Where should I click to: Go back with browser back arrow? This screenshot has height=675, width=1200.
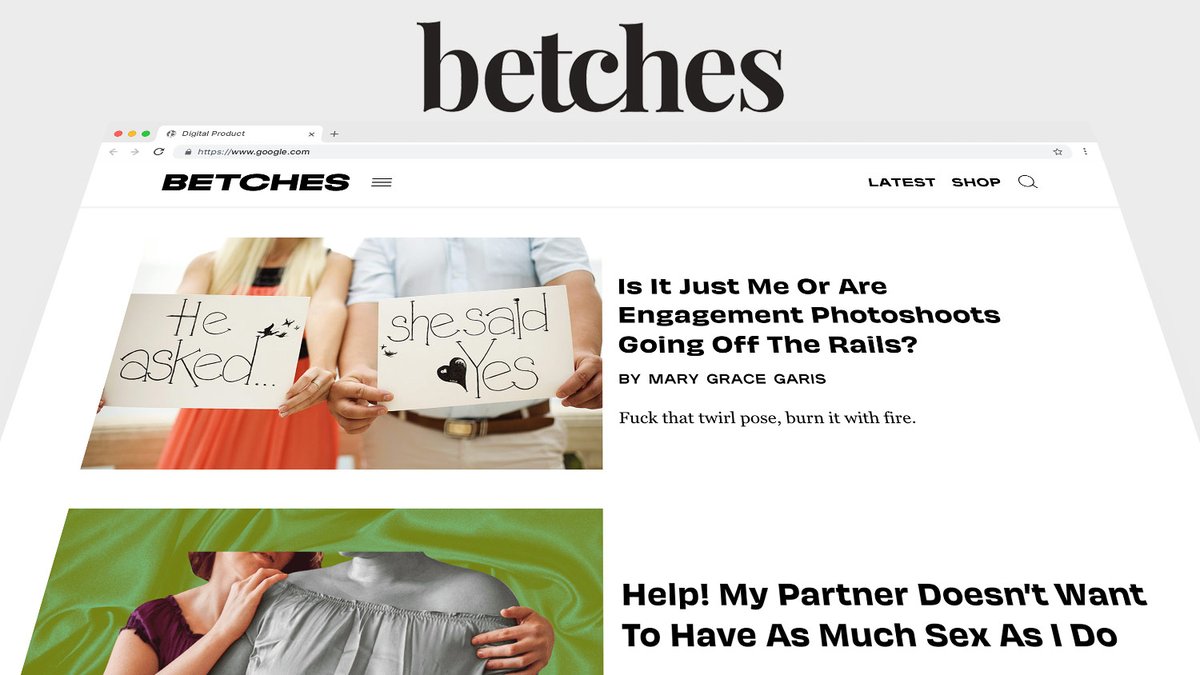tap(113, 152)
